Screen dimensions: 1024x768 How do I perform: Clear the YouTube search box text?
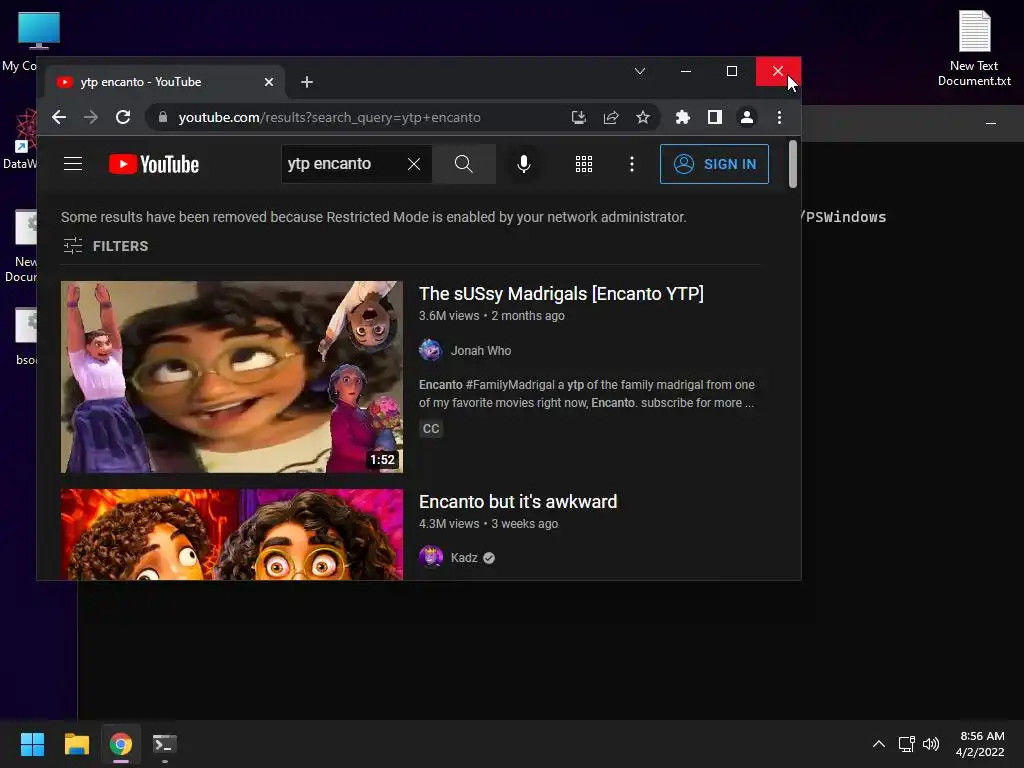click(x=414, y=164)
